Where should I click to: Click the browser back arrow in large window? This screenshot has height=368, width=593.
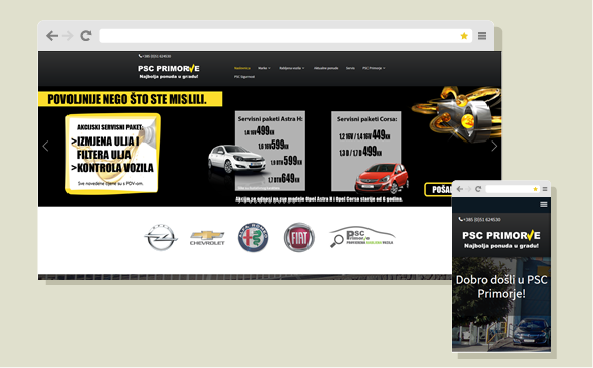click(x=52, y=36)
